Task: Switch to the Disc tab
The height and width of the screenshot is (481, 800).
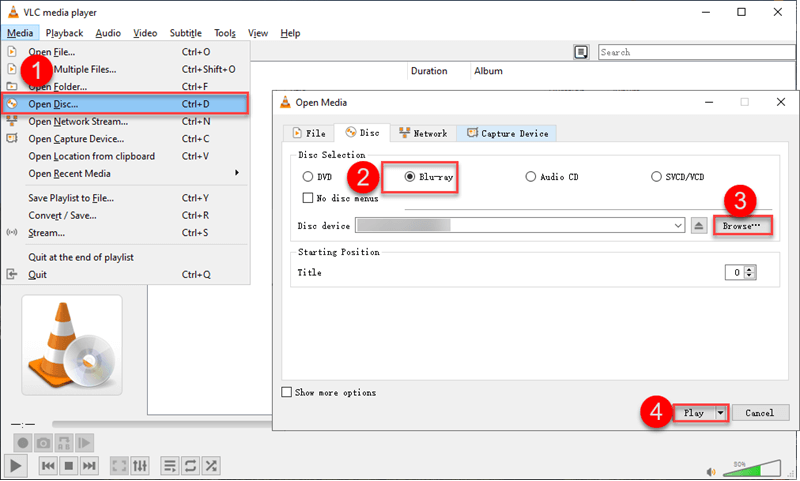Action: pos(362,133)
